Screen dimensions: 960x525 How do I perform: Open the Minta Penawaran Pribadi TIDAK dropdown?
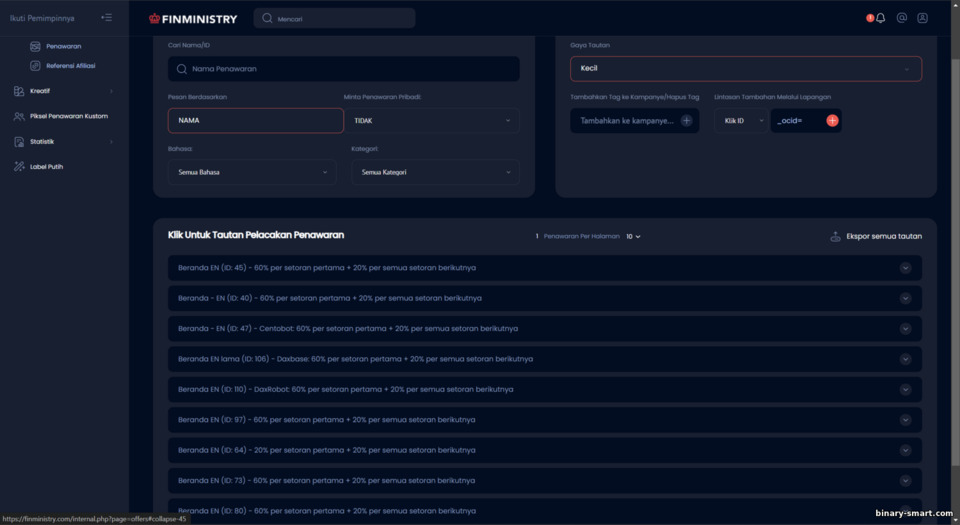point(432,121)
